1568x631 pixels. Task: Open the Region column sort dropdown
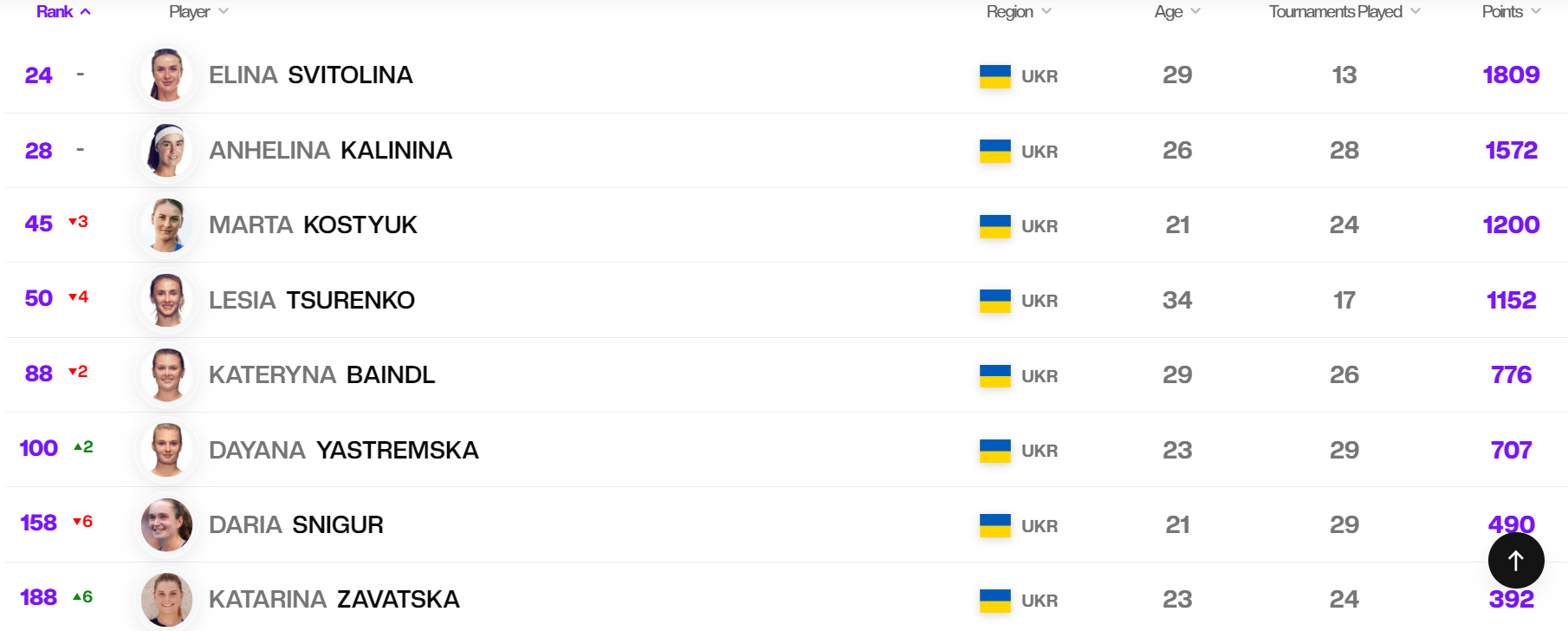(1046, 11)
